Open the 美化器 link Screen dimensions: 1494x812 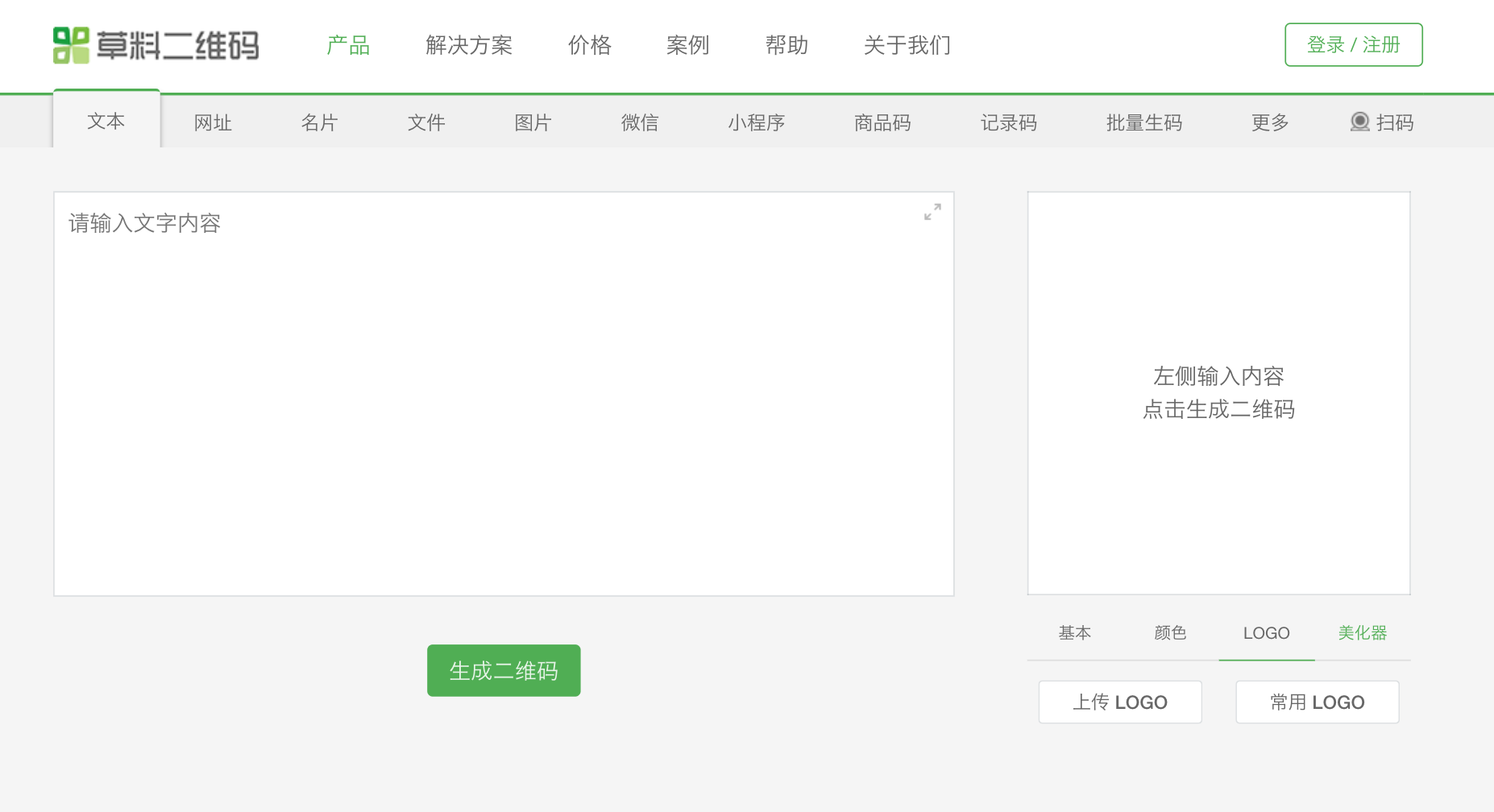pos(1363,633)
